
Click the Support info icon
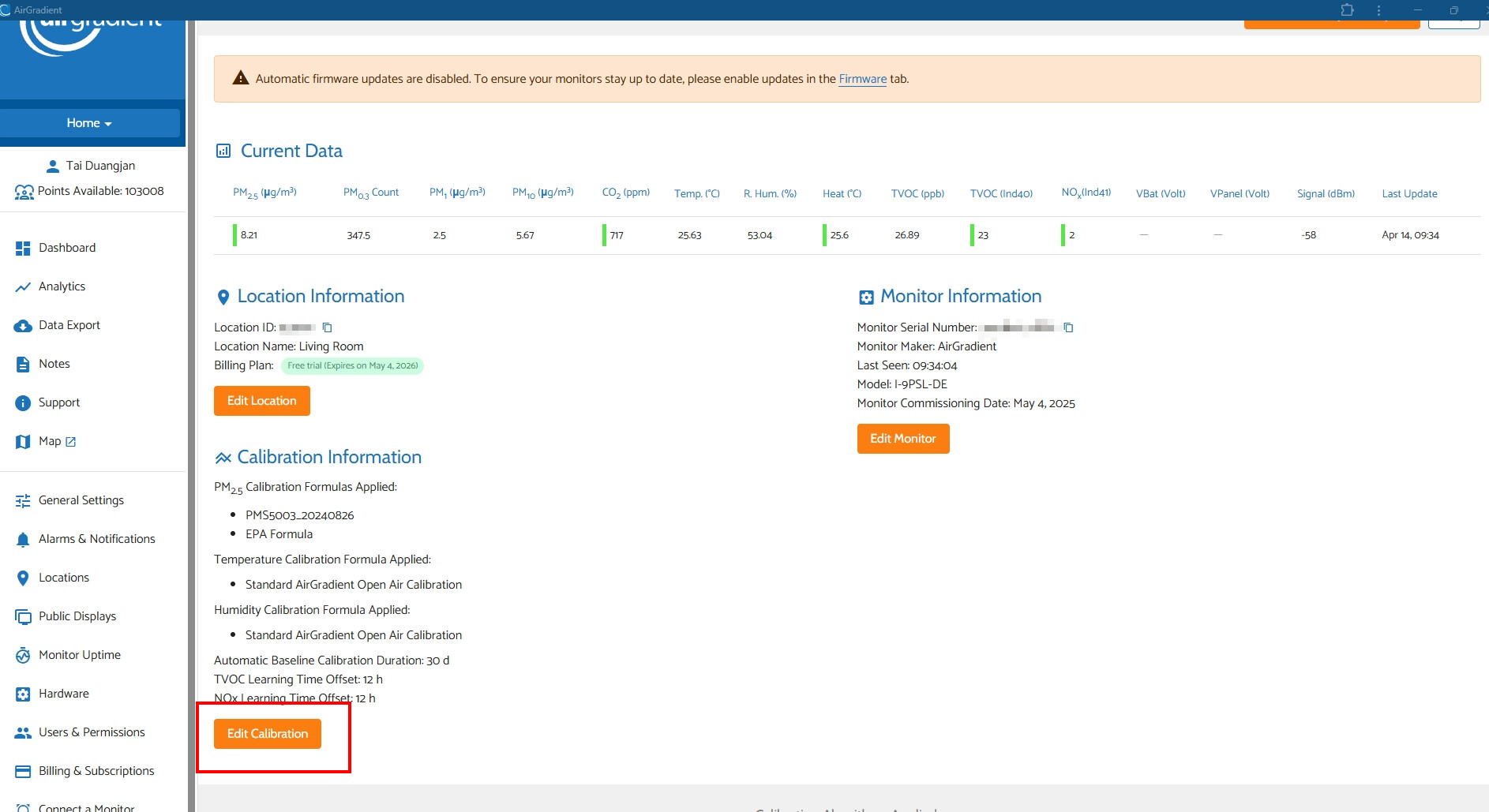(23, 403)
